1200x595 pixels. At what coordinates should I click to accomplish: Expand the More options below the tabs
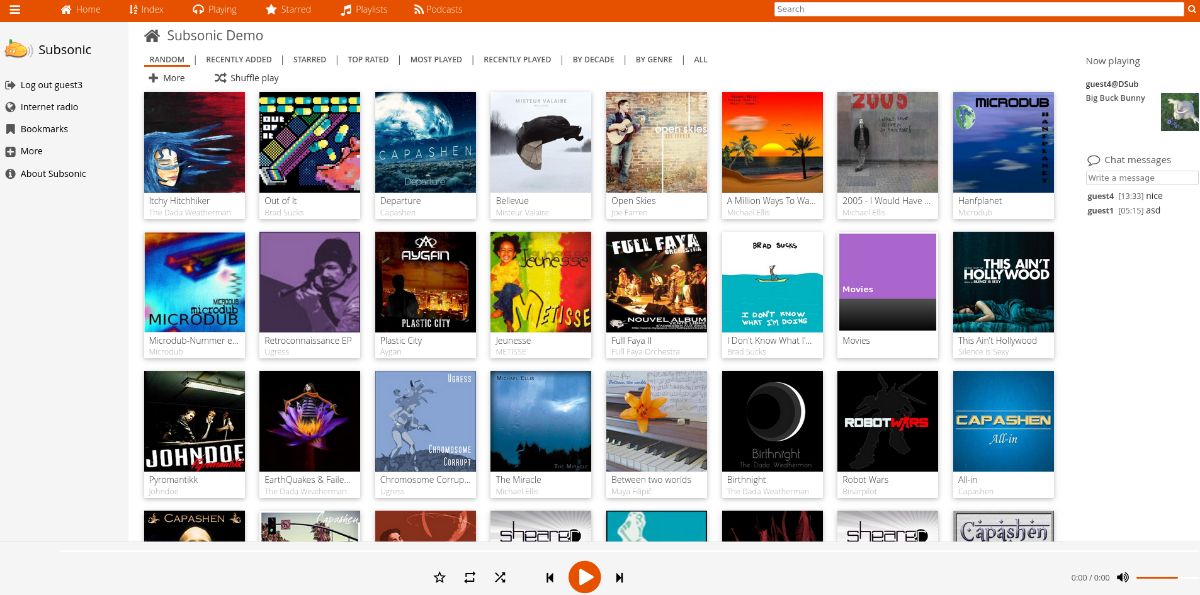point(168,77)
